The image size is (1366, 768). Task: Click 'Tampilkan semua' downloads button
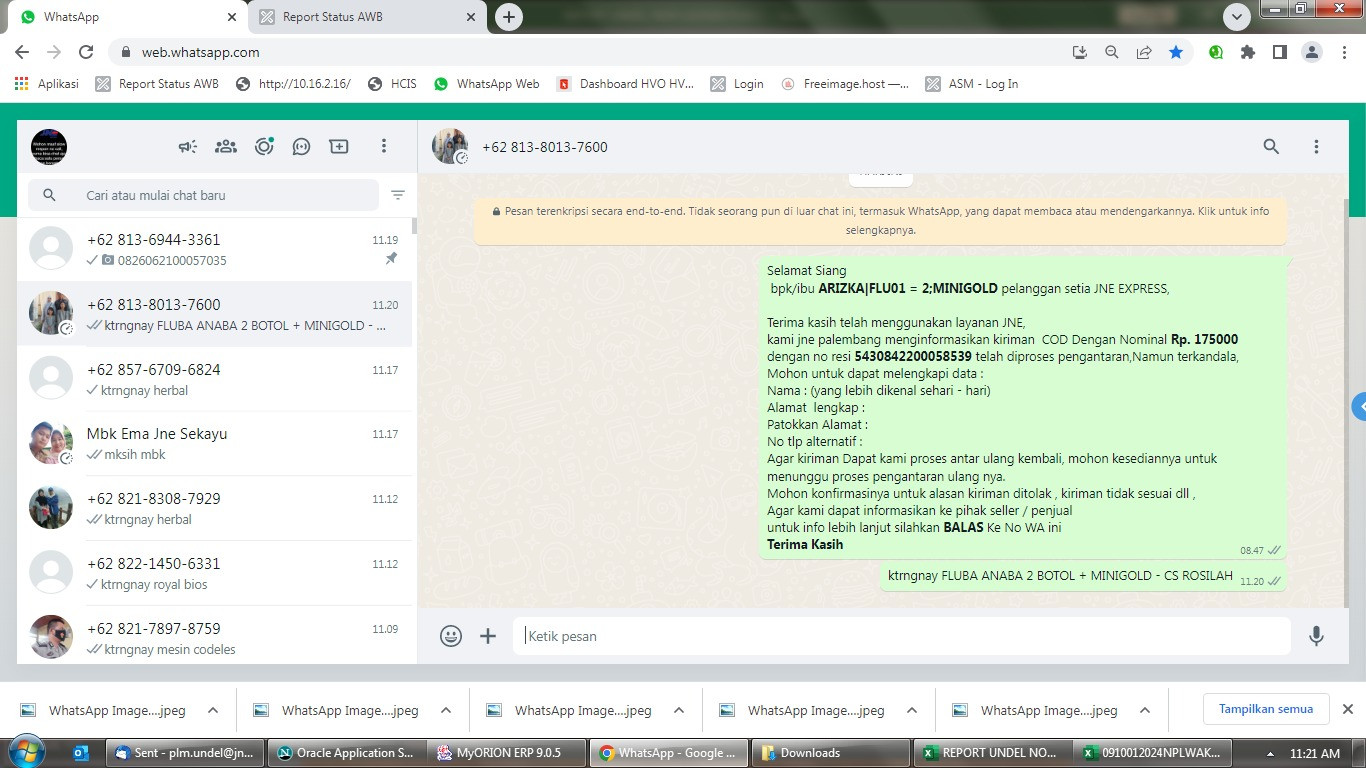coord(1265,709)
